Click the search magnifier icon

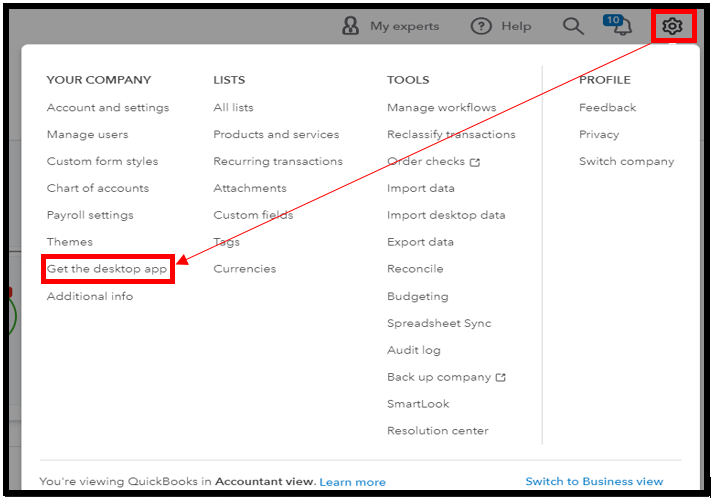click(x=573, y=26)
